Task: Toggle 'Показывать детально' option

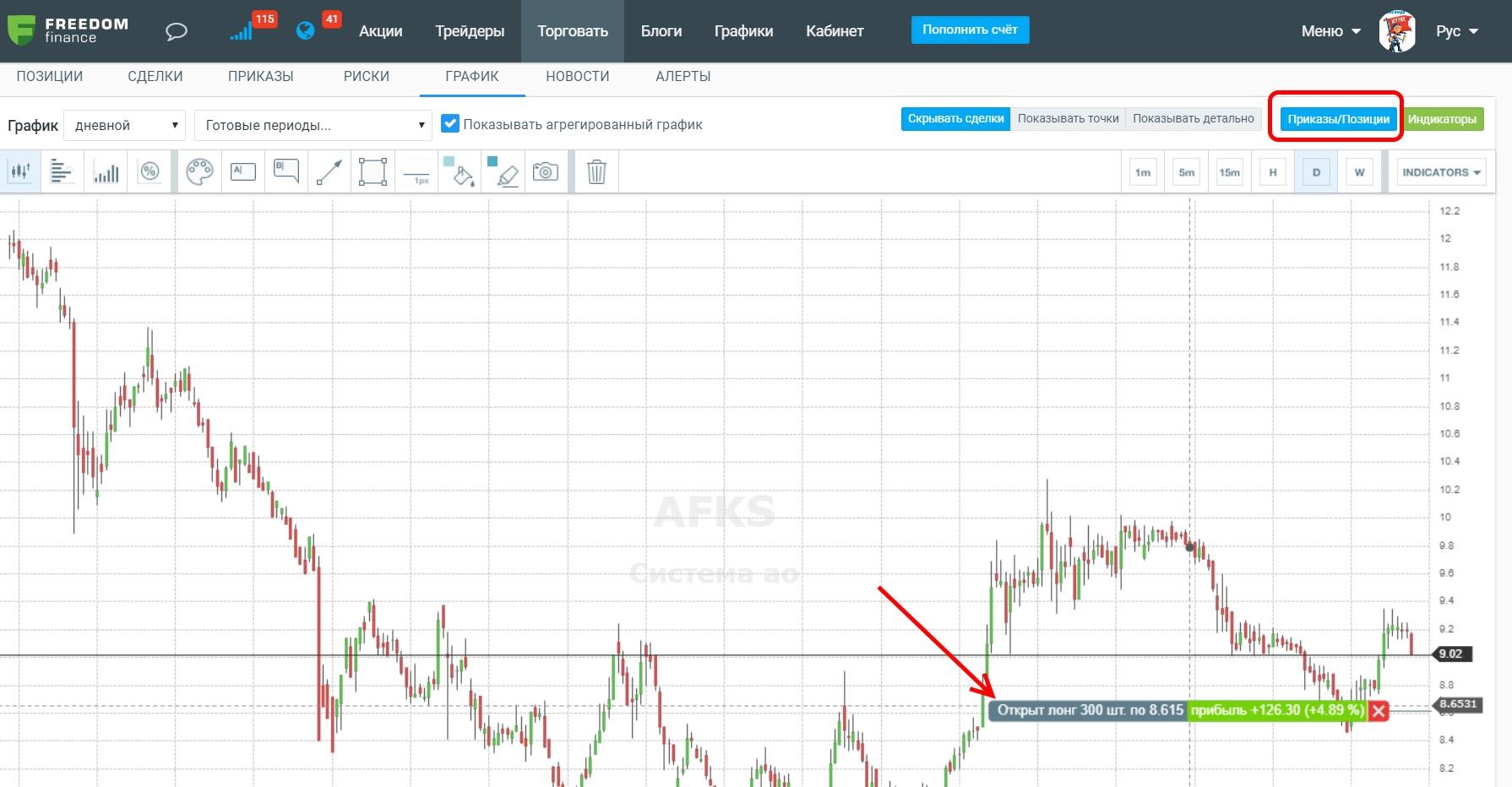Action: point(1193,119)
